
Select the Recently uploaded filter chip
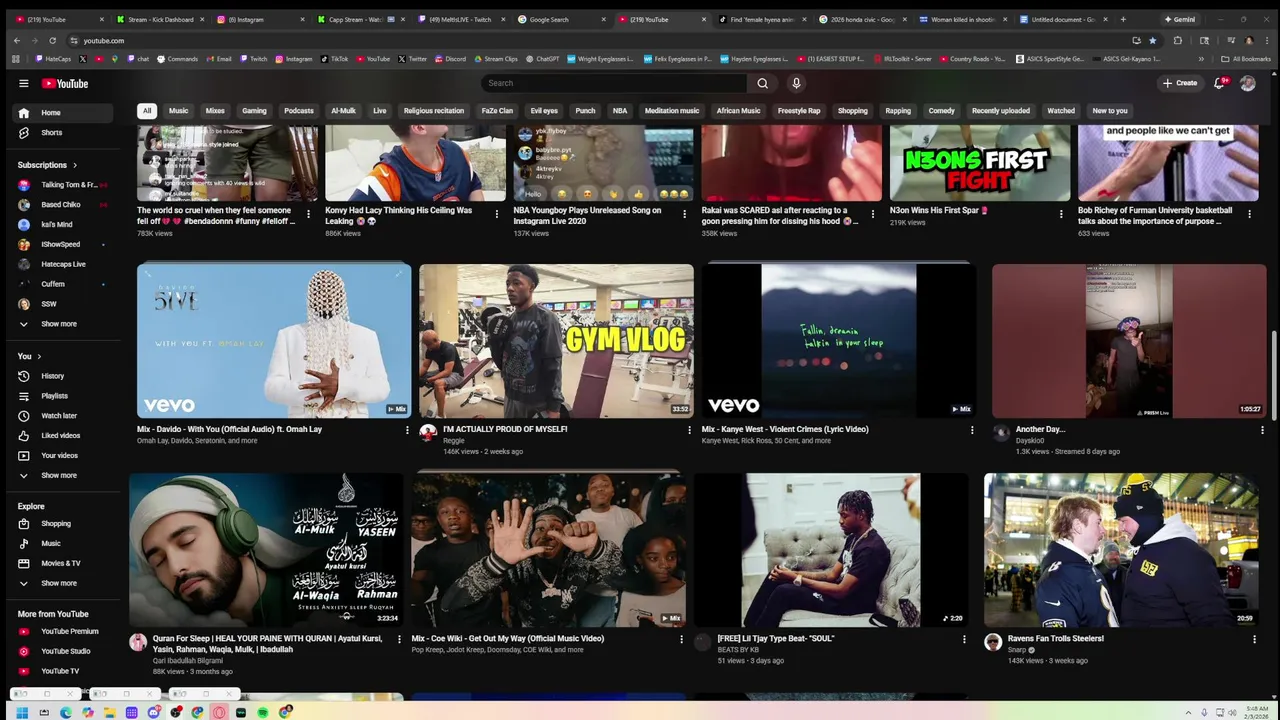tap(1001, 111)
